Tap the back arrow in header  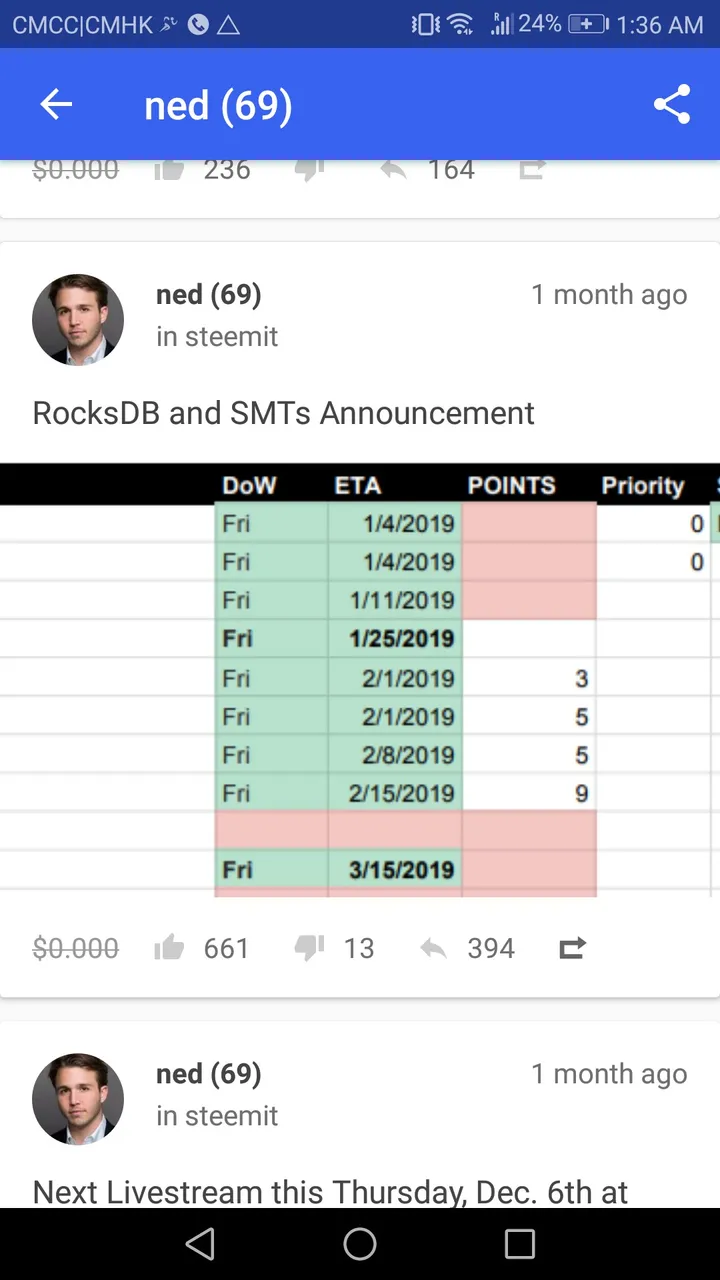(56, 105)
